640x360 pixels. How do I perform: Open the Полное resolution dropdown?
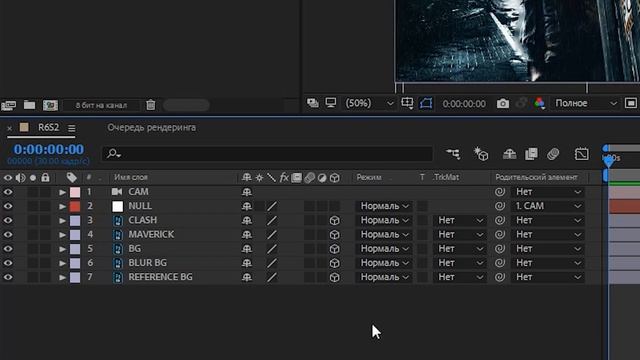(x=585, y=103)
